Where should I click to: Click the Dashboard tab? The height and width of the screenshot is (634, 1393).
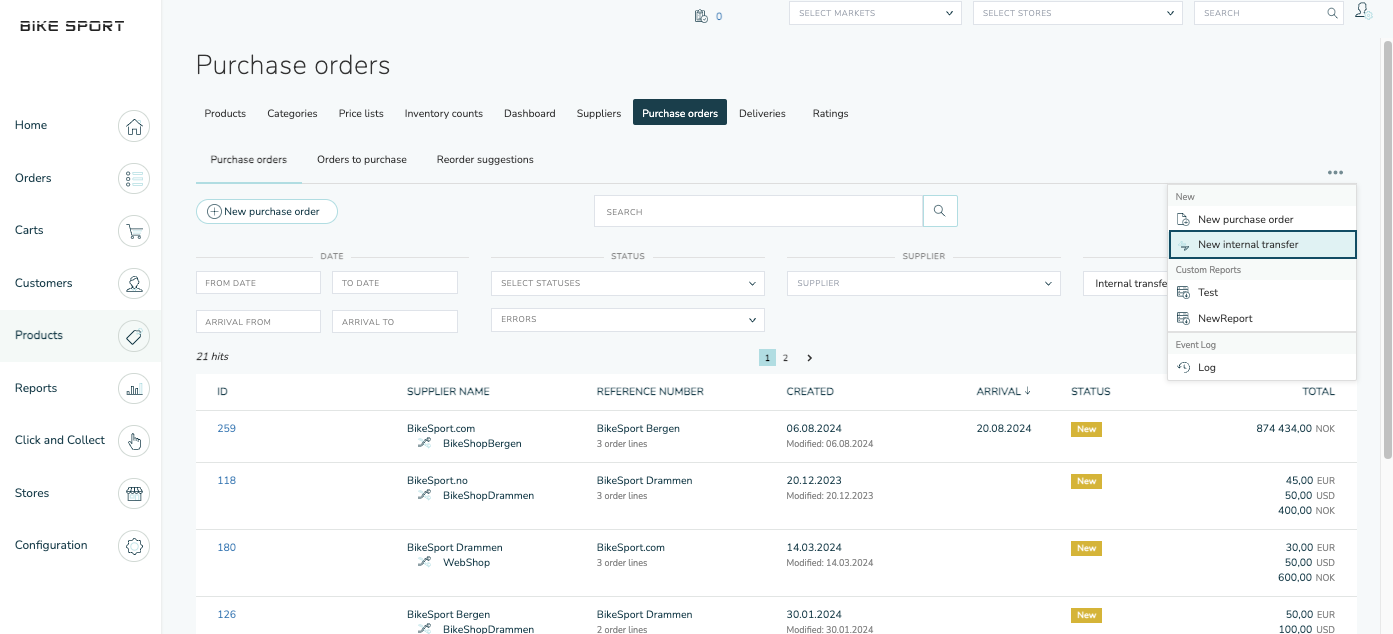pos(530,113)
